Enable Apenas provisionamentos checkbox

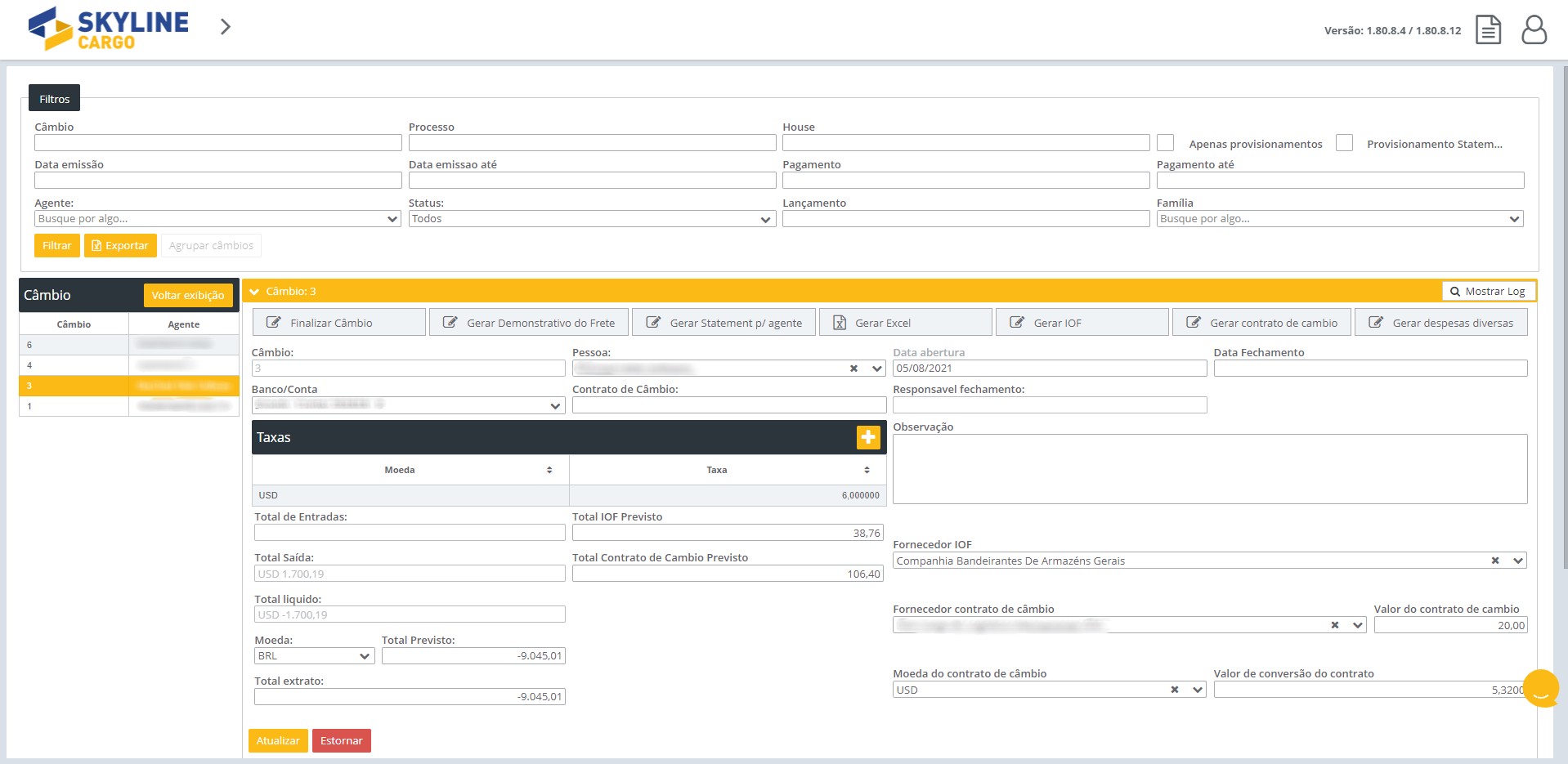coord(1165,143)
